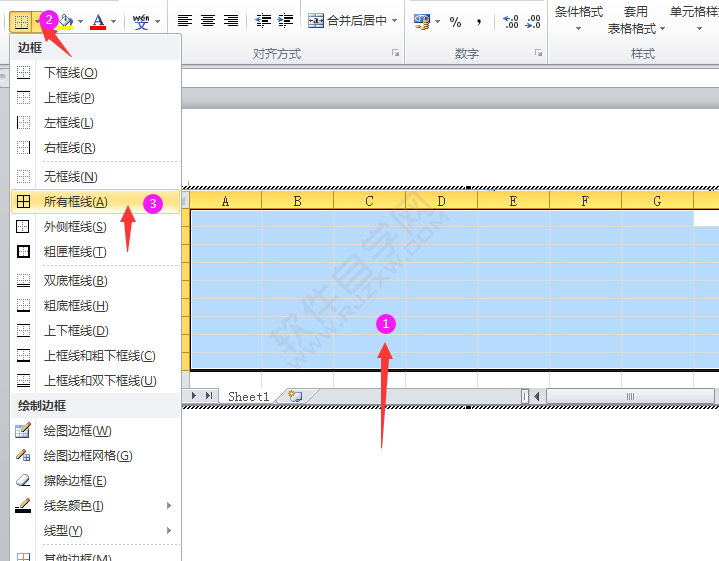This screenshot has height=561, width=719.
Task: Choose 上框线和双下框线(U)
Action: point(95,380)
